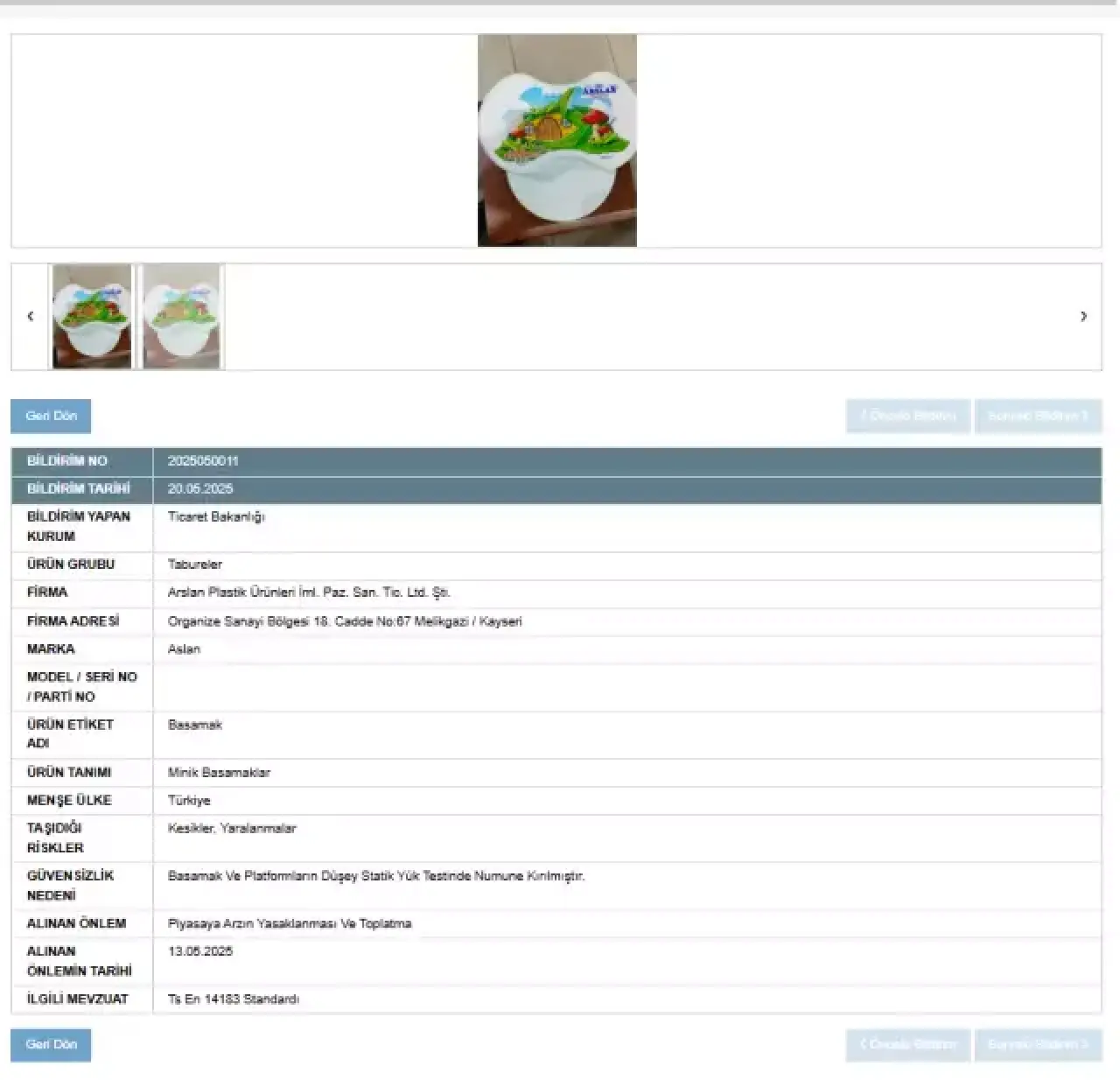The image size is (1120, 1080).
Task: Click the Ts En 14183 Standardı text
Action: pos(234,999)
